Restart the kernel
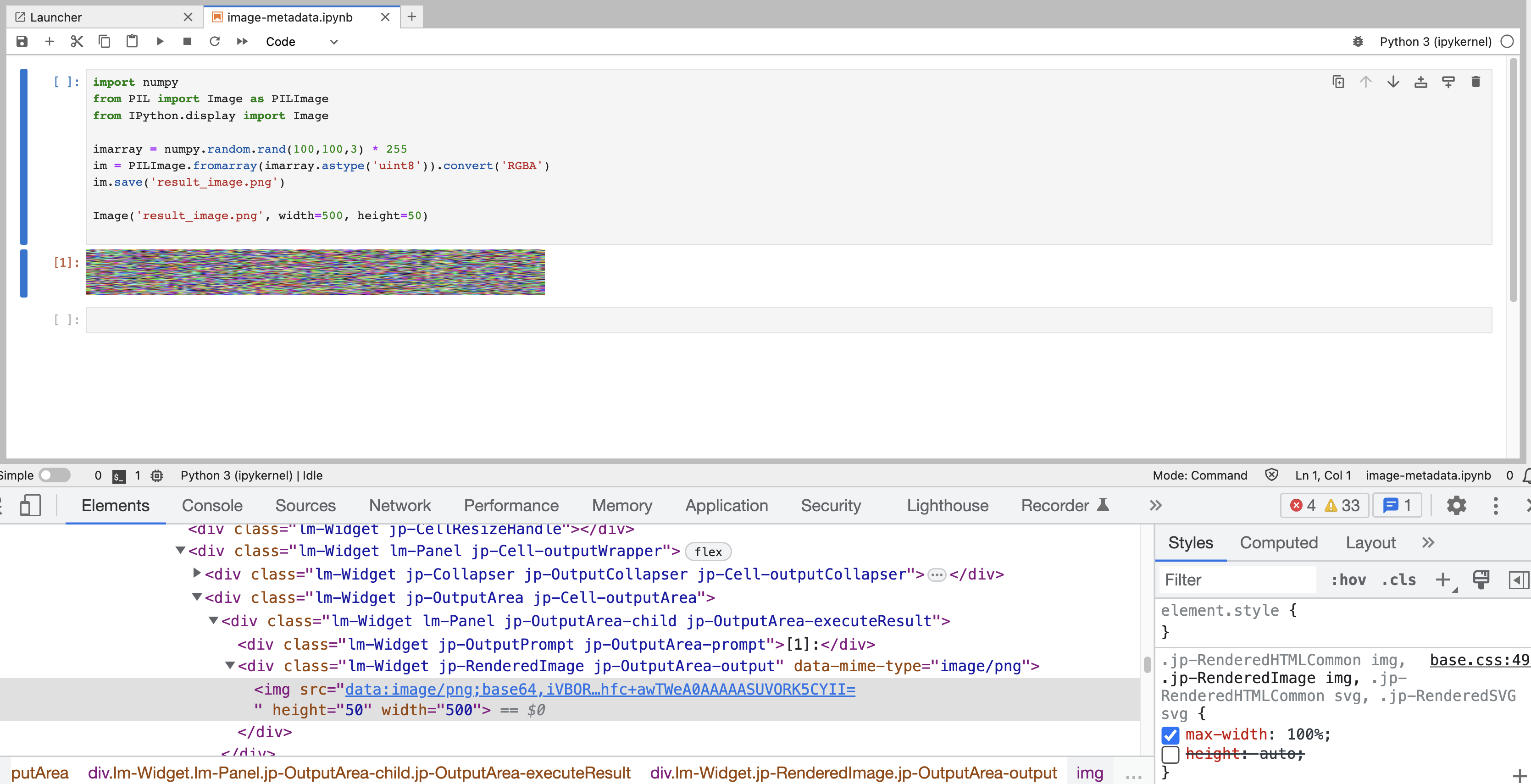The width and height of the screenshot is (1531, 784). coord(215,42)
